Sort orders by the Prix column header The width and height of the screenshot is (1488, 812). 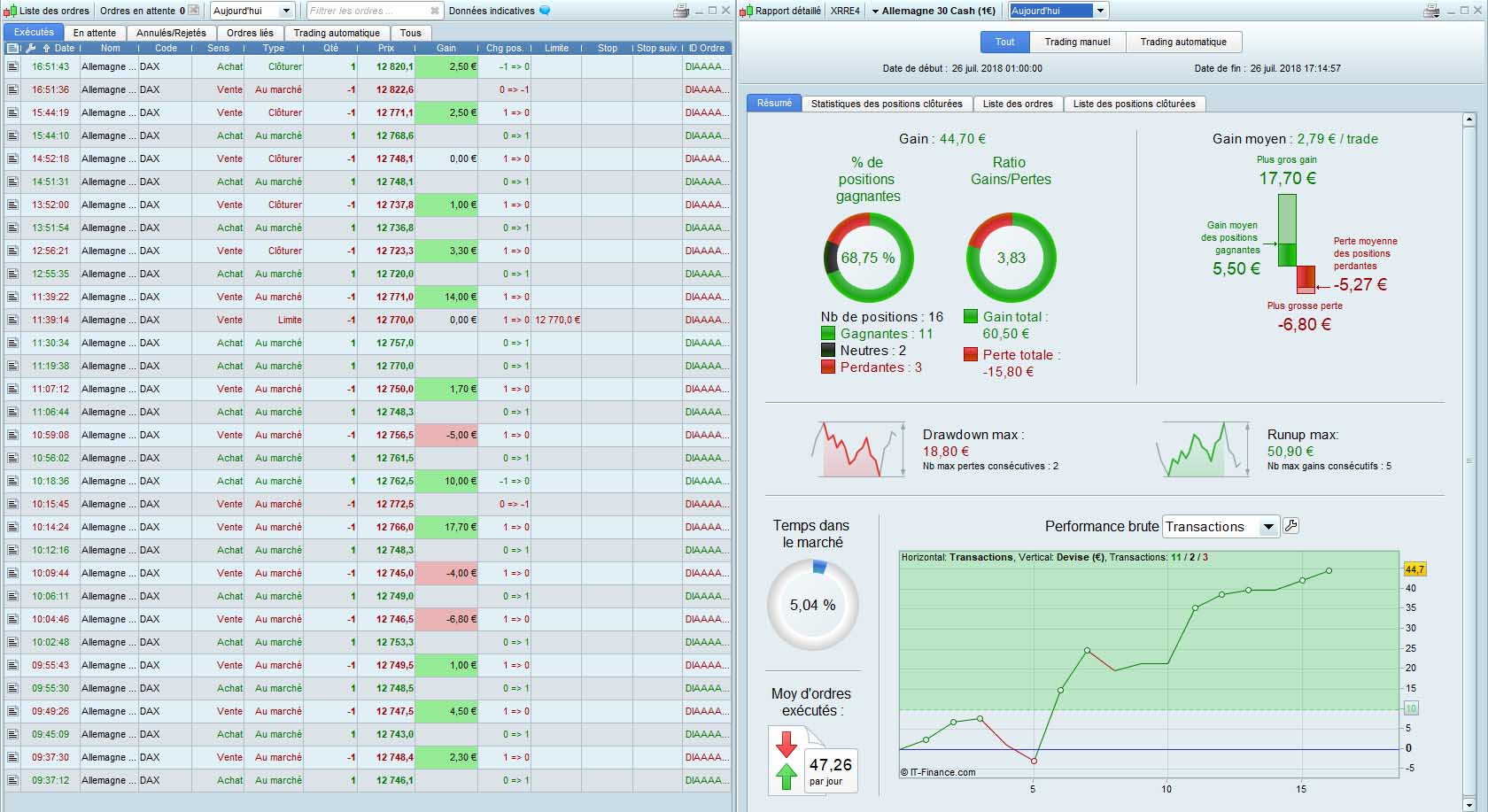[x=385, y=48]
